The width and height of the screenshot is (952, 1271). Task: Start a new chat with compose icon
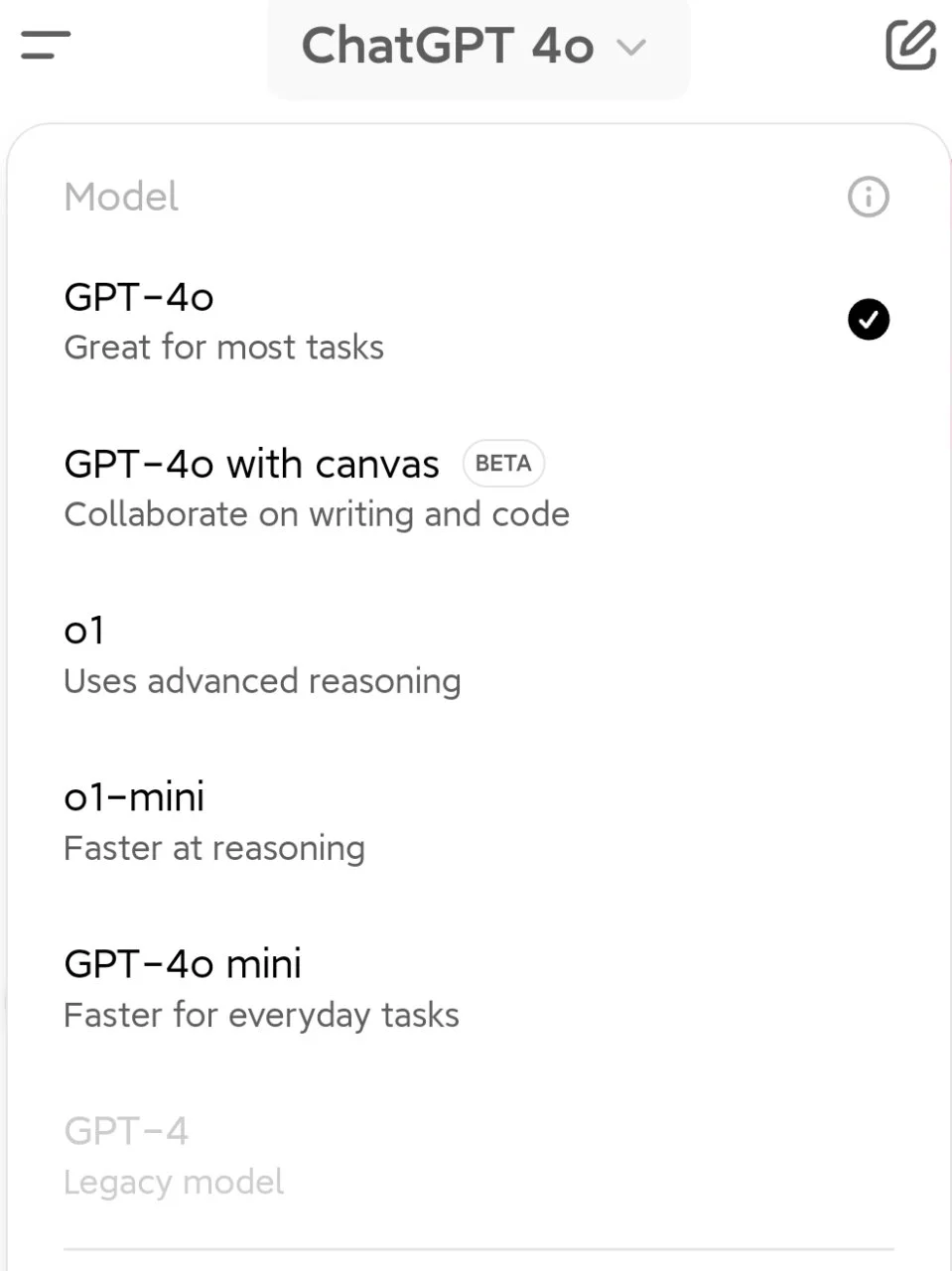(x=910, y=45)
